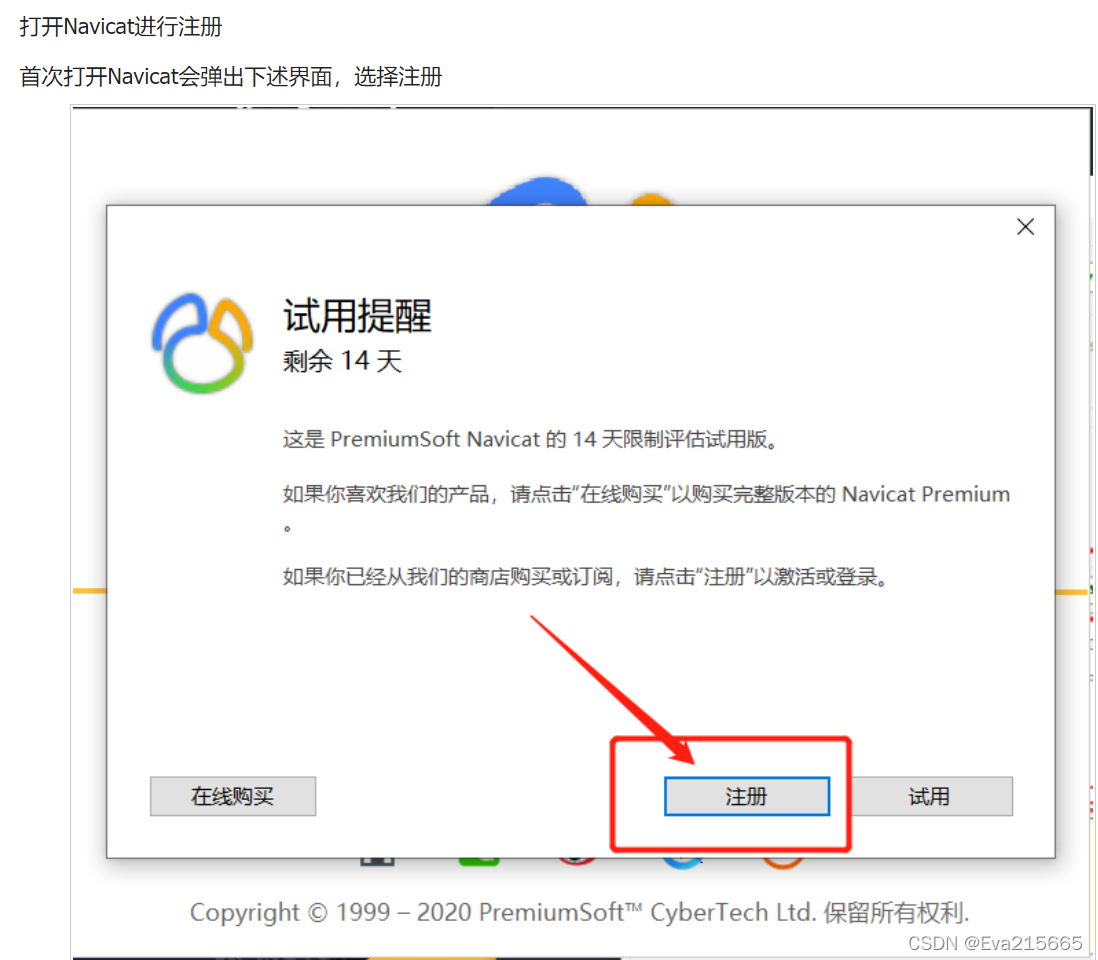Click the colorful Navicat logo in dialog
Viewport: 1098px width, 960px height.
click(202, 343)
